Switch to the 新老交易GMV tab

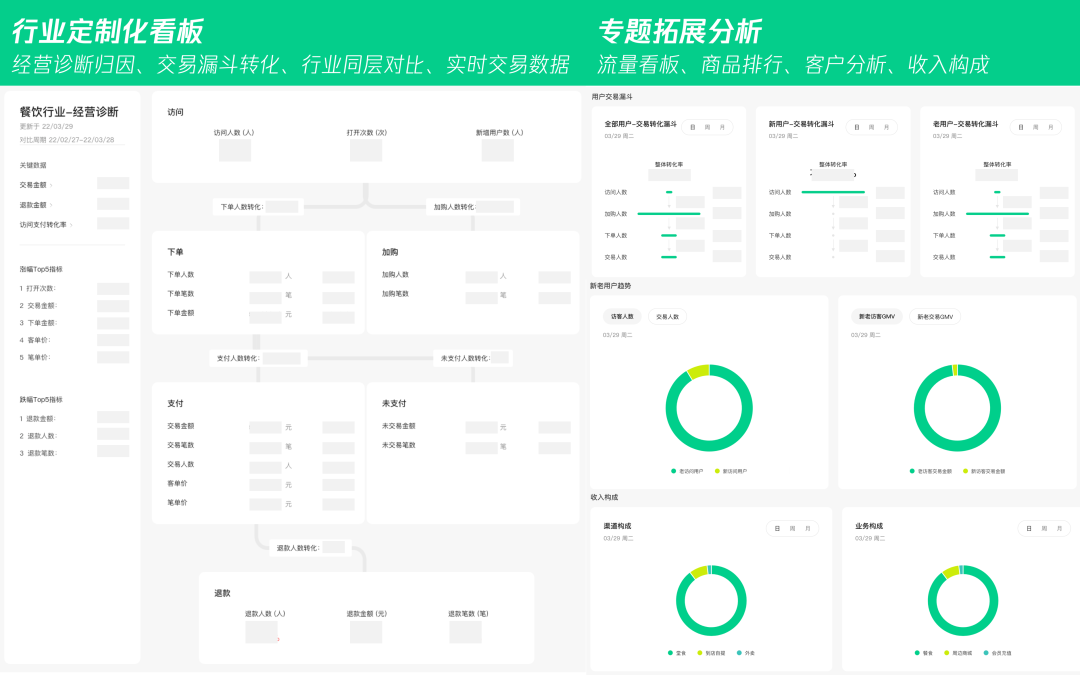(x=935, y=317)
